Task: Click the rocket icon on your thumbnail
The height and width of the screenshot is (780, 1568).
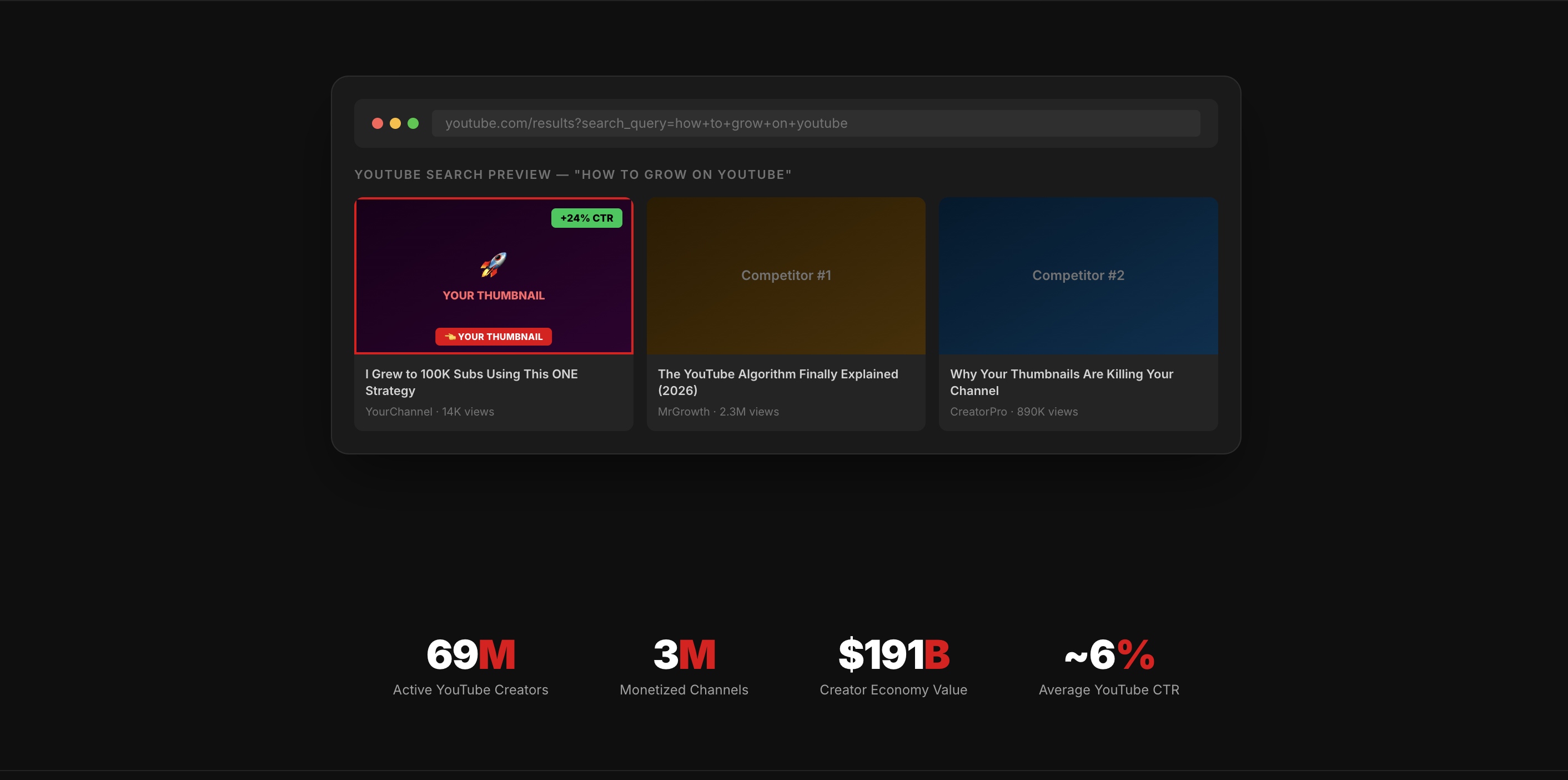Action: click(x=493, y=264)
